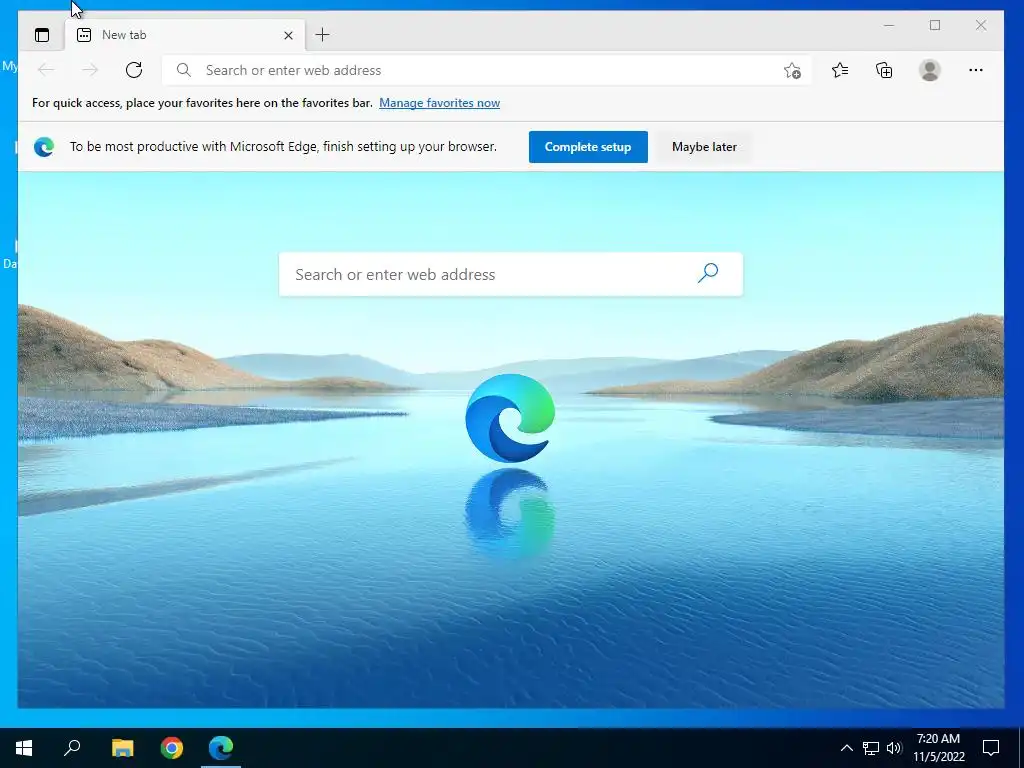Click the Microsoft Edge taskbar icon
1024x768 pixels.
coord(221,748)
